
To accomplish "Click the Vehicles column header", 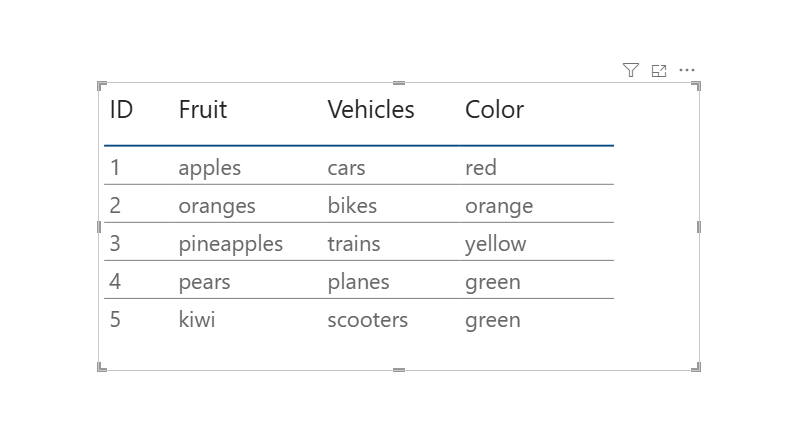I will 371,110.
